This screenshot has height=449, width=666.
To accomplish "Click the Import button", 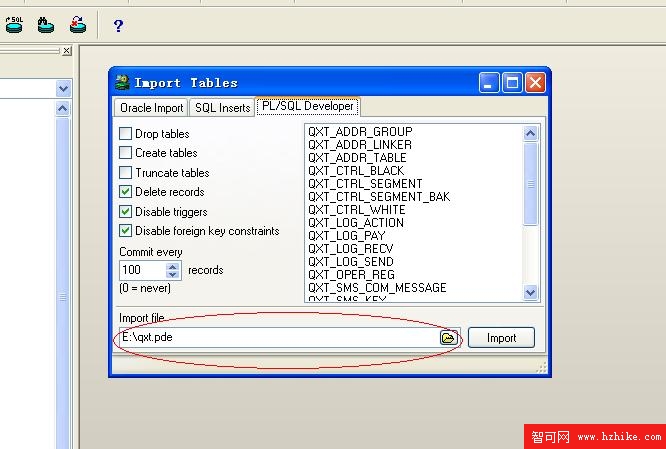I will coord(501,338).
